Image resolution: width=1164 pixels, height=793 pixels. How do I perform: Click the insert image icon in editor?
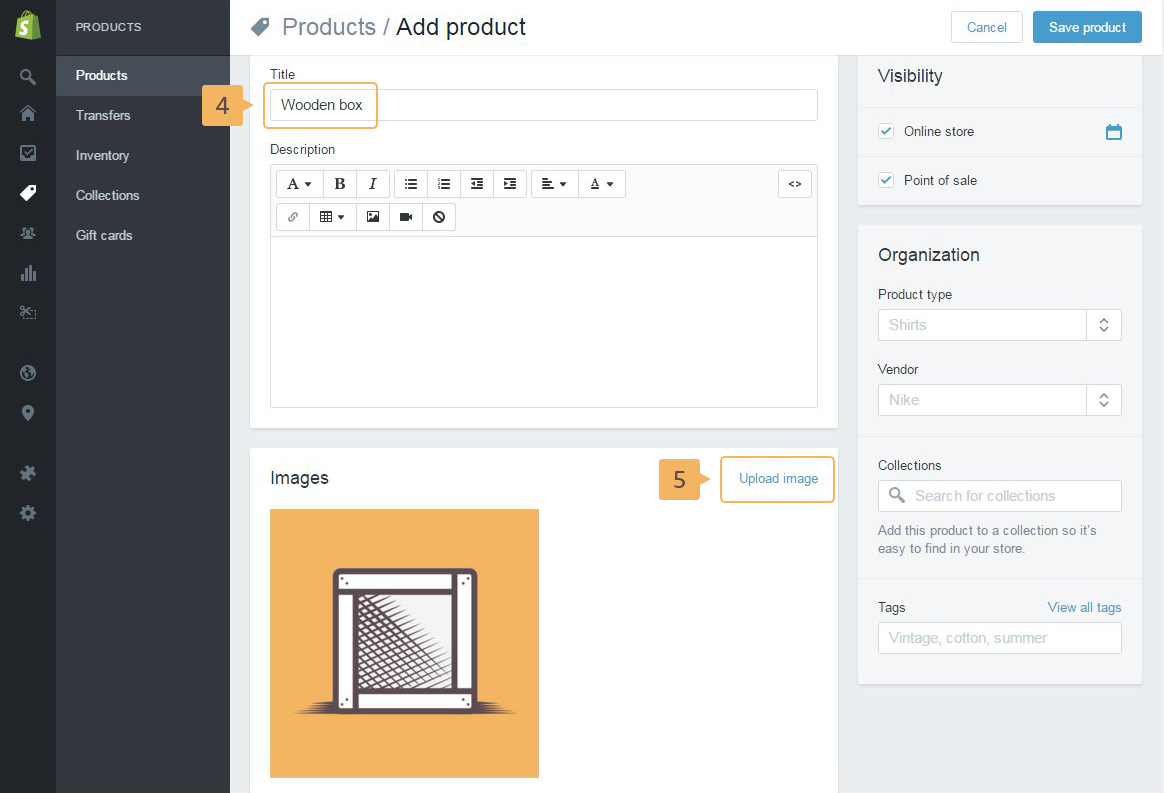(x=373, y=217)
